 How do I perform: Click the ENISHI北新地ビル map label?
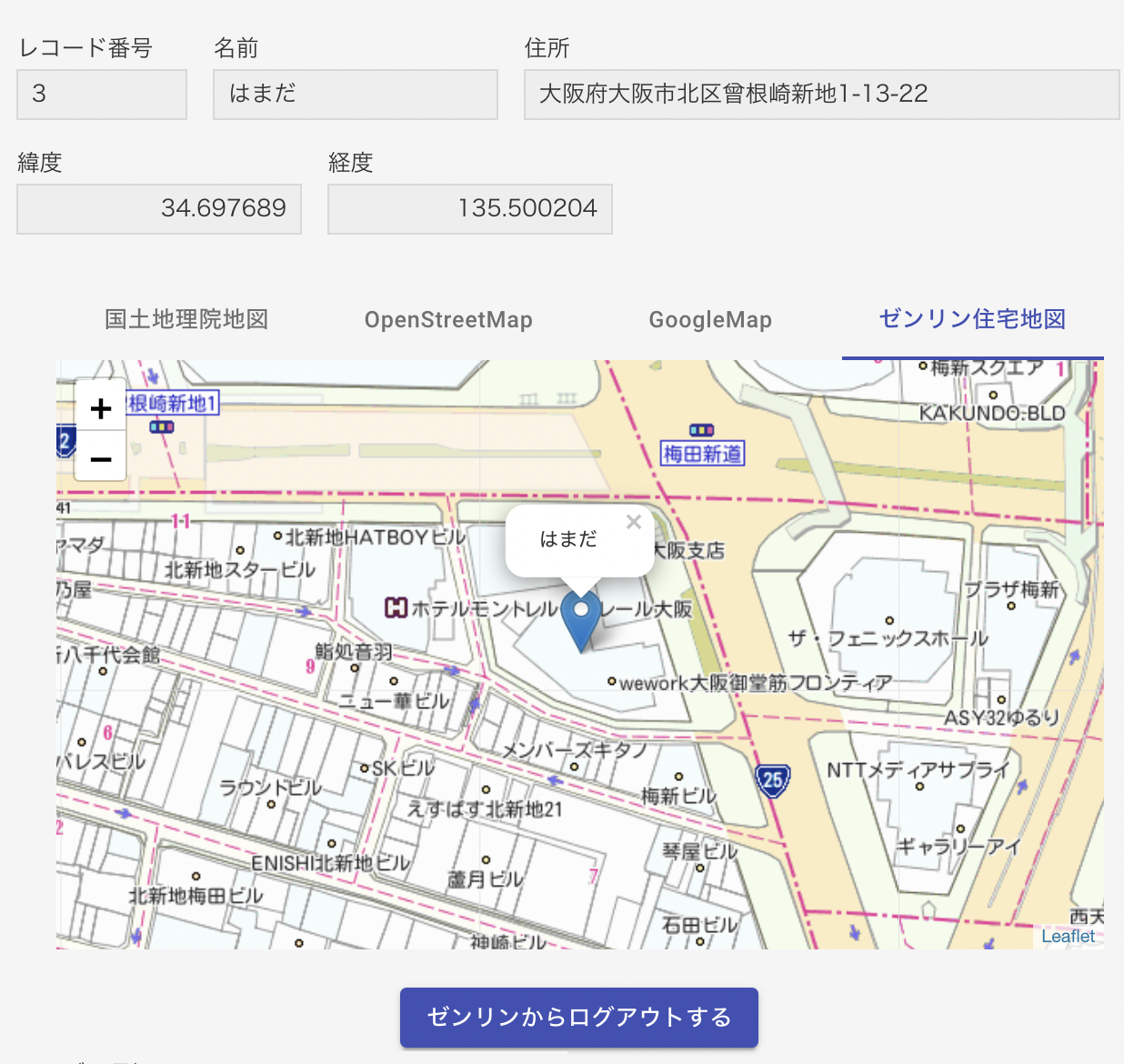pyautogui.click(x=331, y=863)
